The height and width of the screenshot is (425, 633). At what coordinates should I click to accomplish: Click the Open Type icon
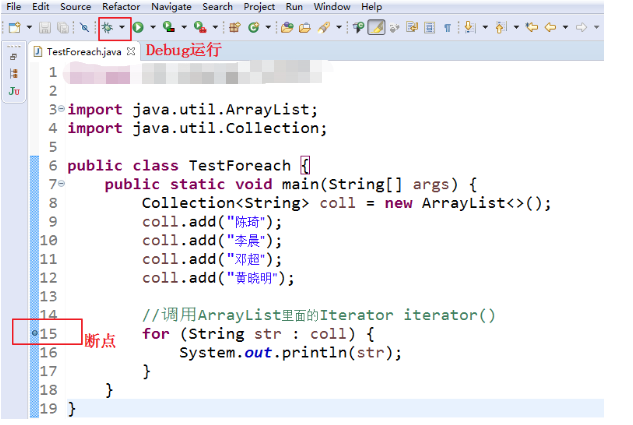pyautogui.click(x=287, y=27)
